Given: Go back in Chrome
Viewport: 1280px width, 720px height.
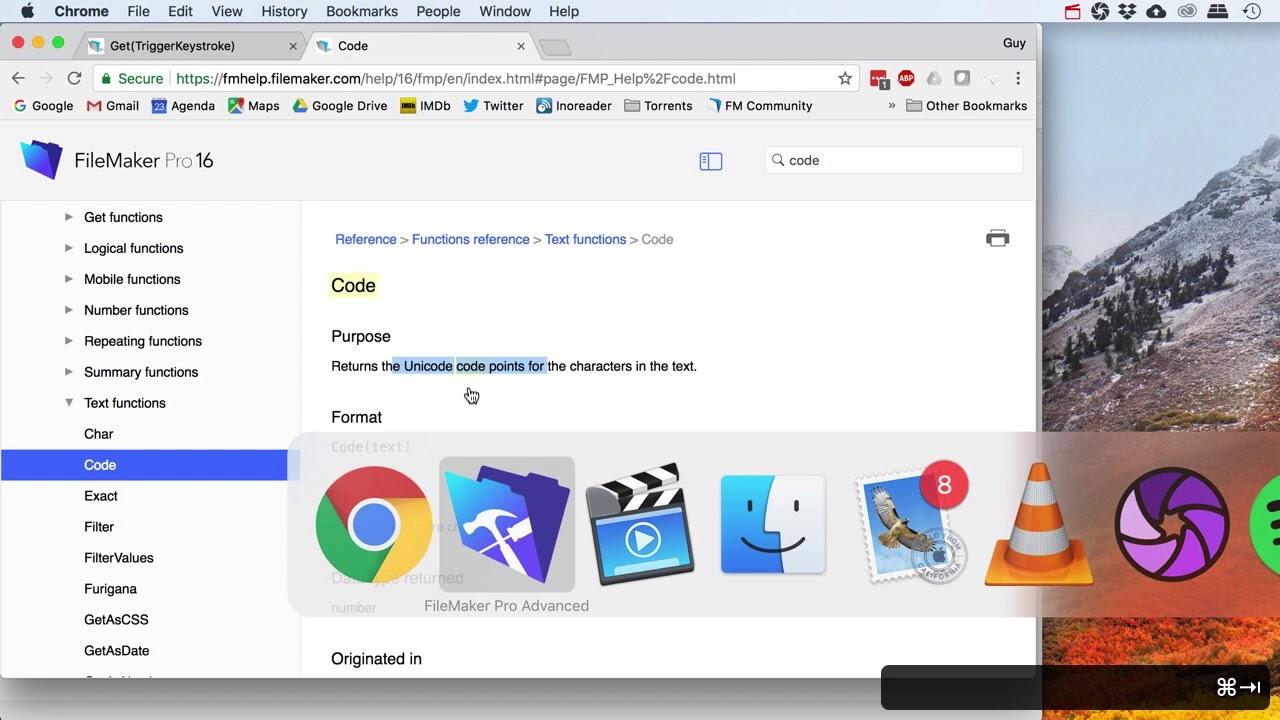Looking at the screenshot, I should [x=18, y=78].
